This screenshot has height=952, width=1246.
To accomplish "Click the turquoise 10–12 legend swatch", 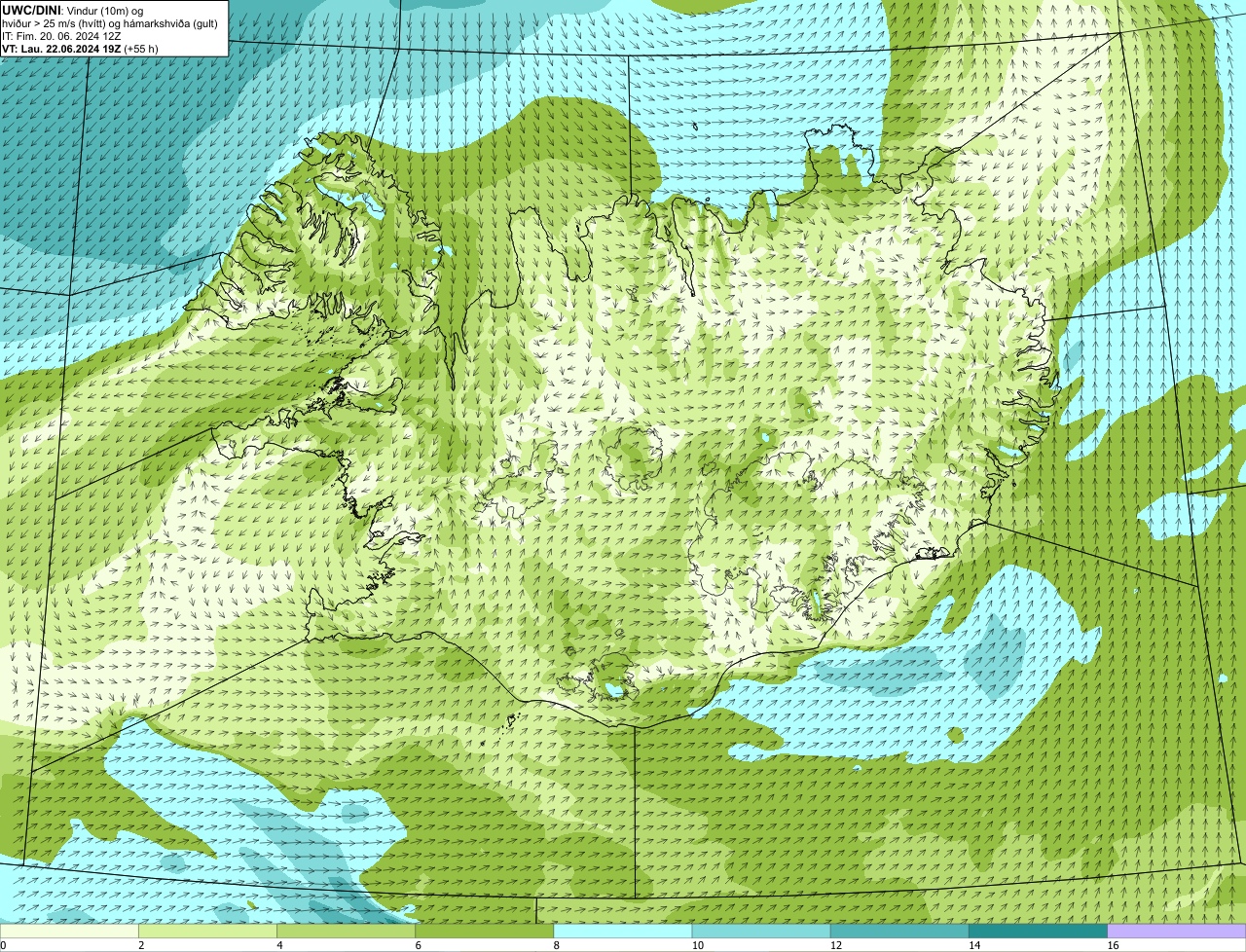I will [x=761, y=932].
